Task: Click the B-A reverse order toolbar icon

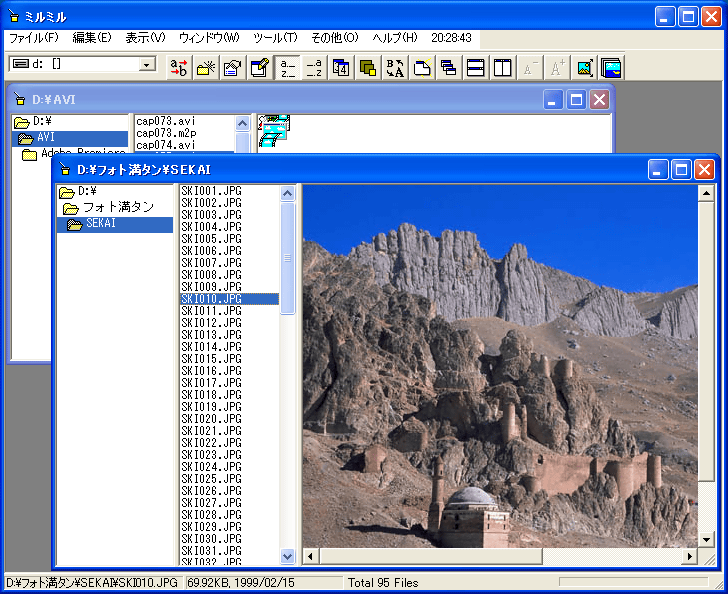Action: click(395, 68)
